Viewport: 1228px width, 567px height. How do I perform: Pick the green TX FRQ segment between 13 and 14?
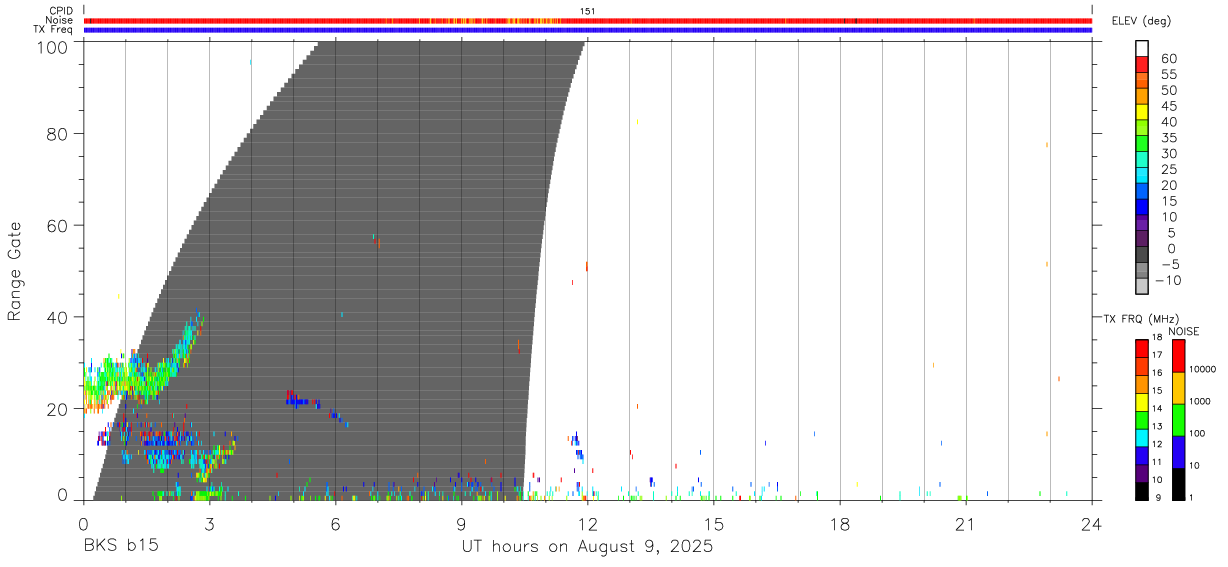click(1142, 420)
